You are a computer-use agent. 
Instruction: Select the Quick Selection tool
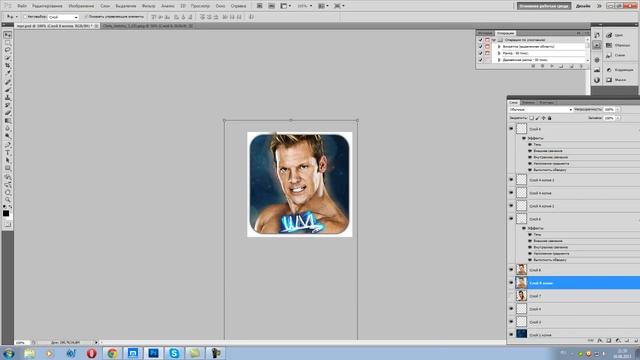click(7, 58)
